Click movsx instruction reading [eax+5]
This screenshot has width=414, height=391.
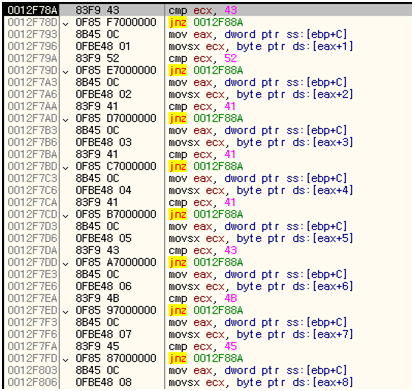pyautogui.click(x=261, y=238)
